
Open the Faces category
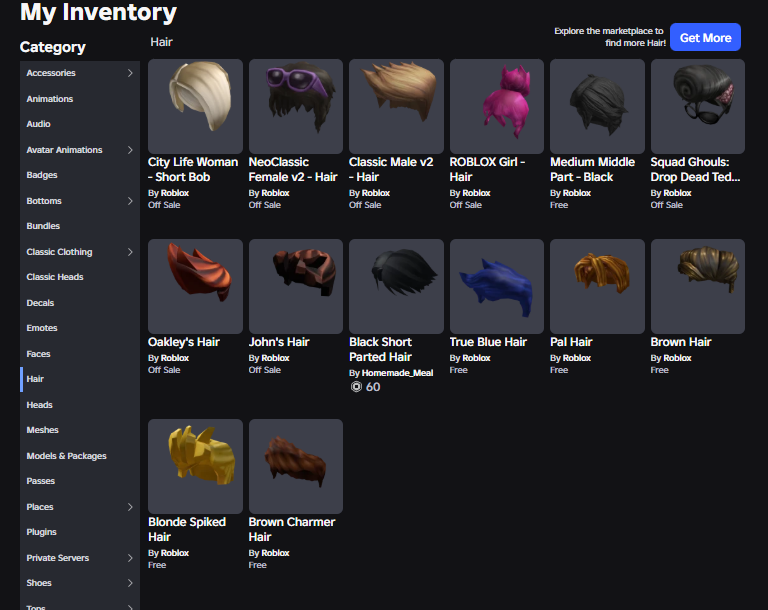(x=38, y=354)
